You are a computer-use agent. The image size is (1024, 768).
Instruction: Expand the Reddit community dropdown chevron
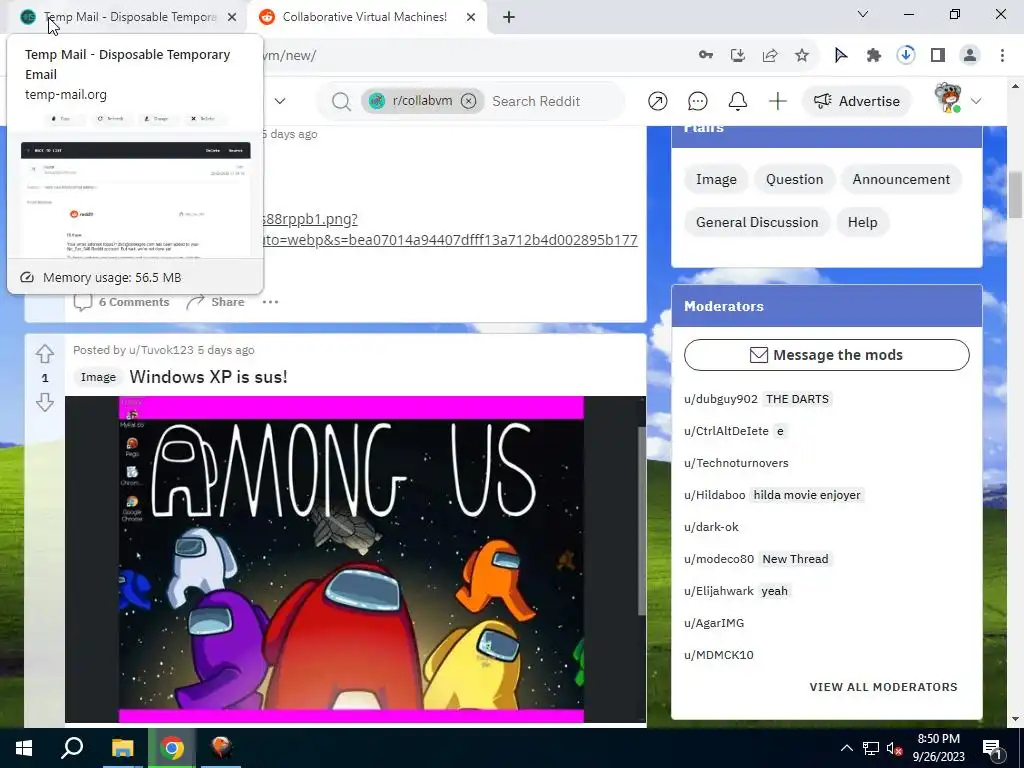pyautogui.click(x=280, y=101)
